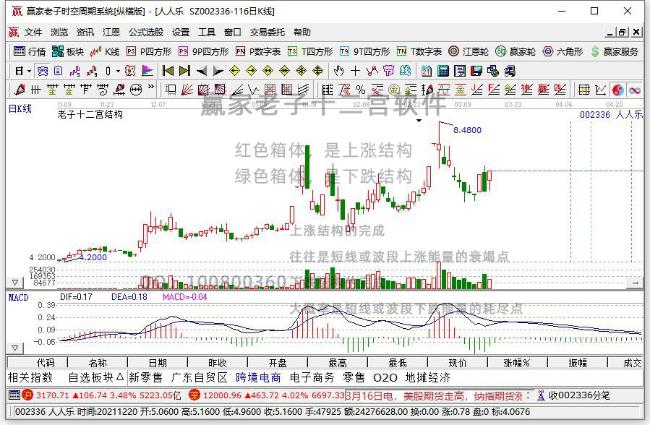Jump to first bar with |◀ button
The image size is (650, 425).
pos(168,71)
